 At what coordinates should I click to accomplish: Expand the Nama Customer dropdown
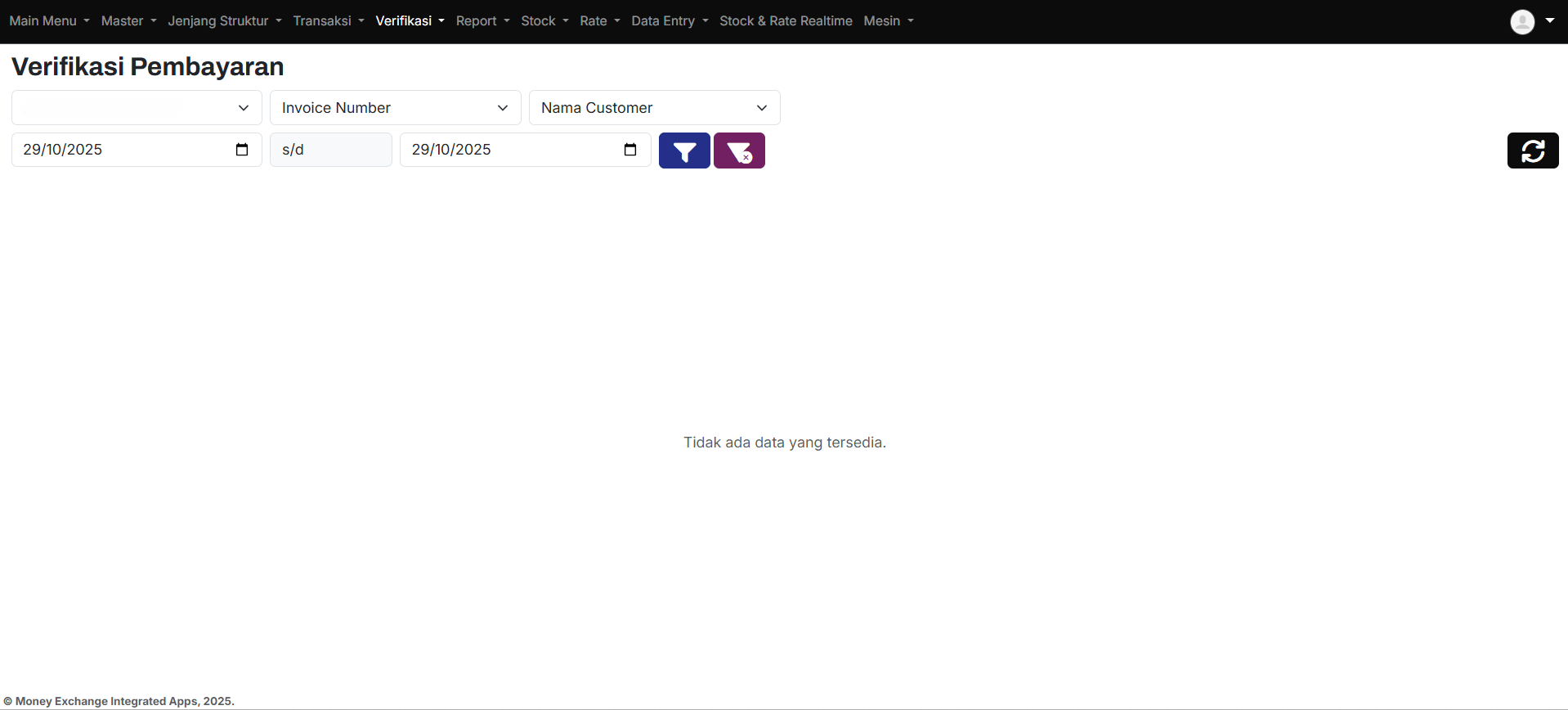(x=654, y=108)
